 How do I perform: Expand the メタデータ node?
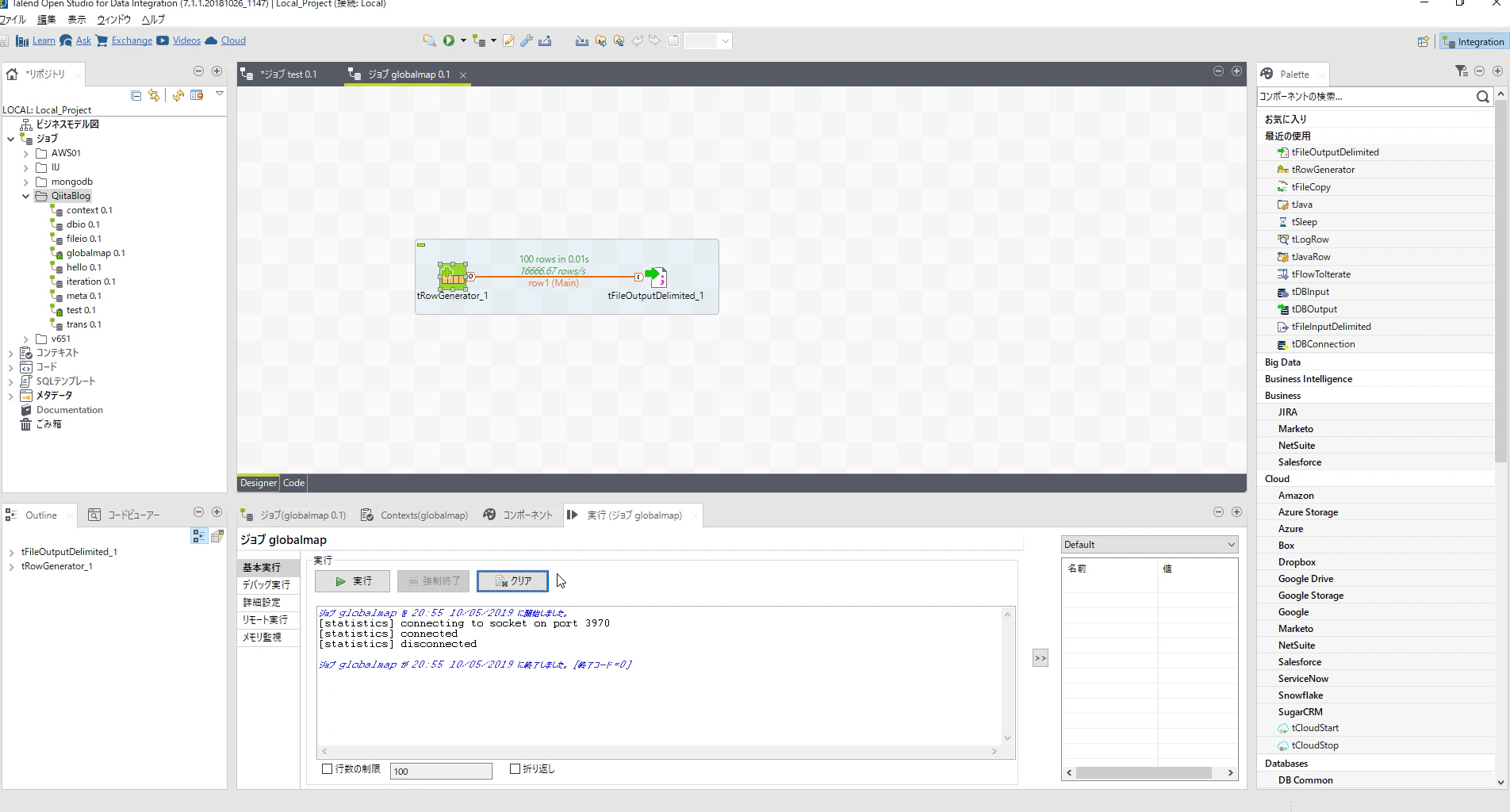click(10, 396)
